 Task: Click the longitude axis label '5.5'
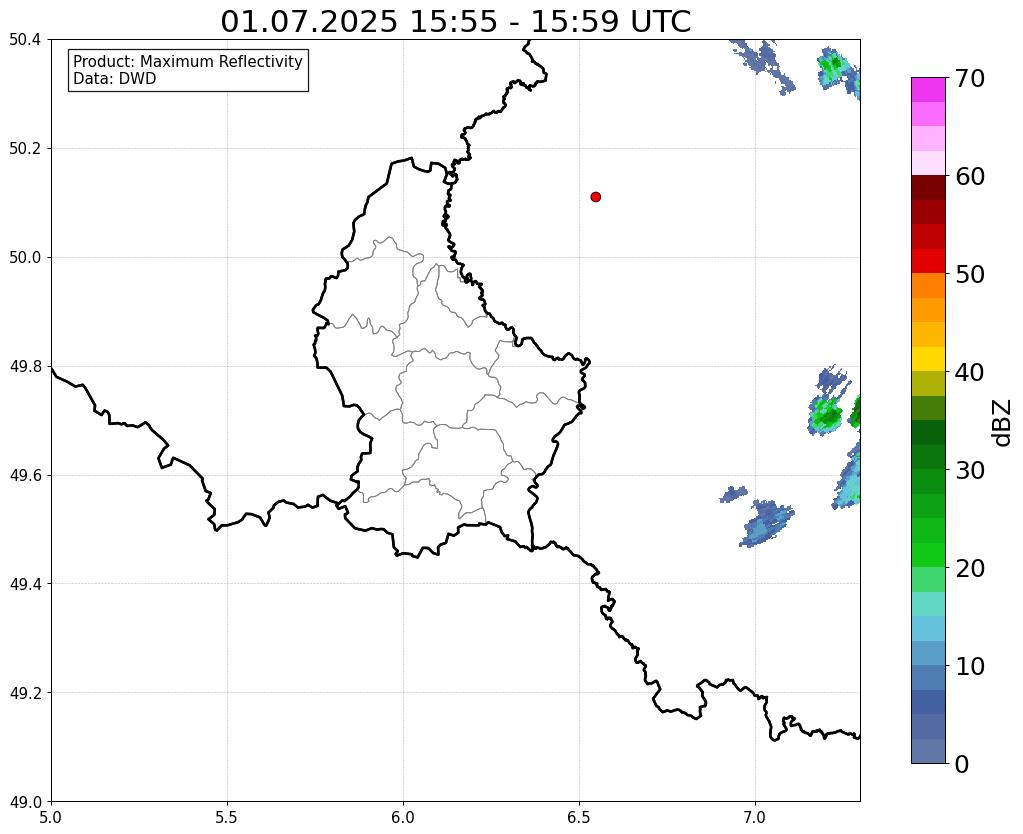pyautogui.click(x=227, y=817)
